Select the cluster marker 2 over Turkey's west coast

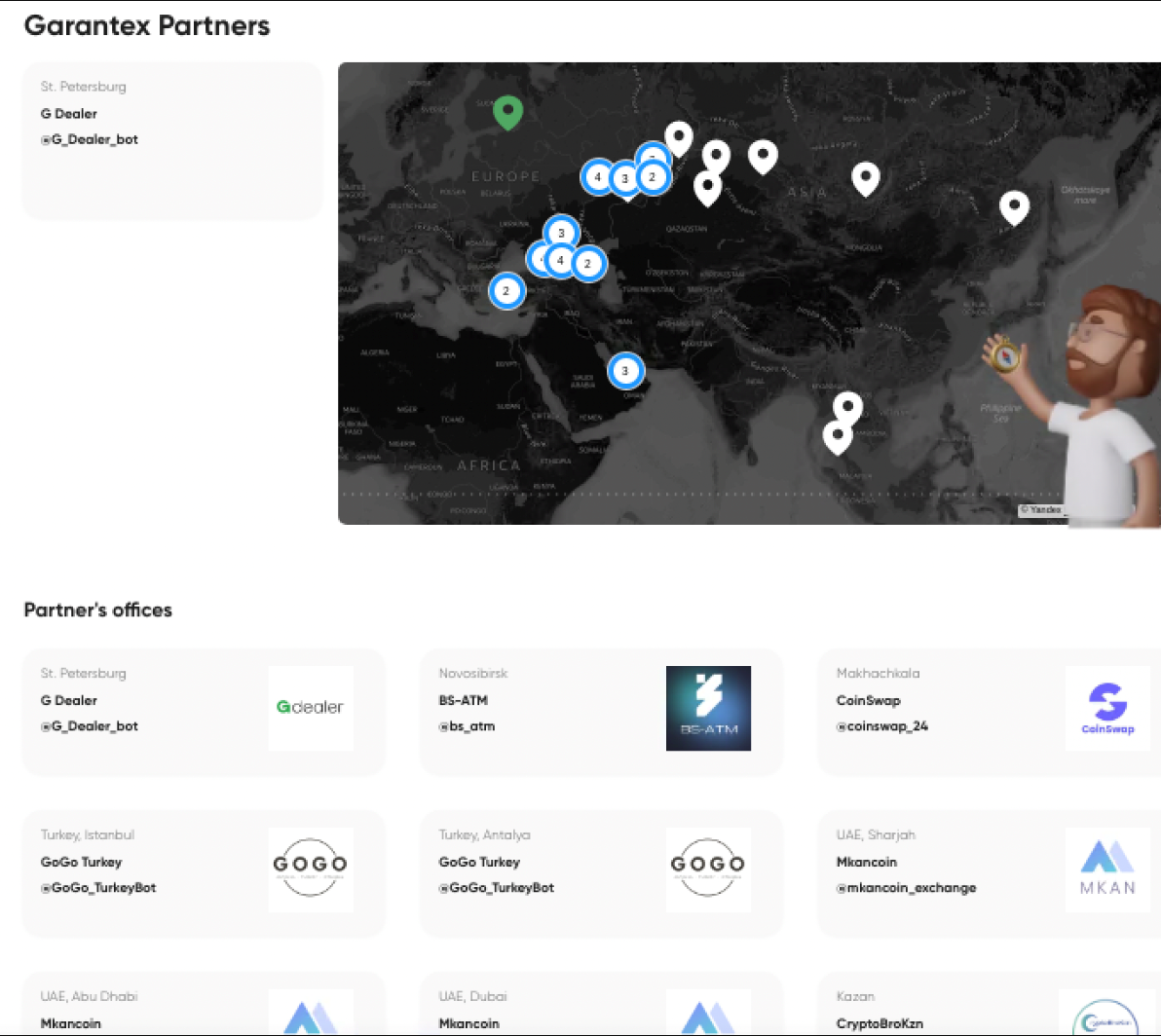(506, 291)
